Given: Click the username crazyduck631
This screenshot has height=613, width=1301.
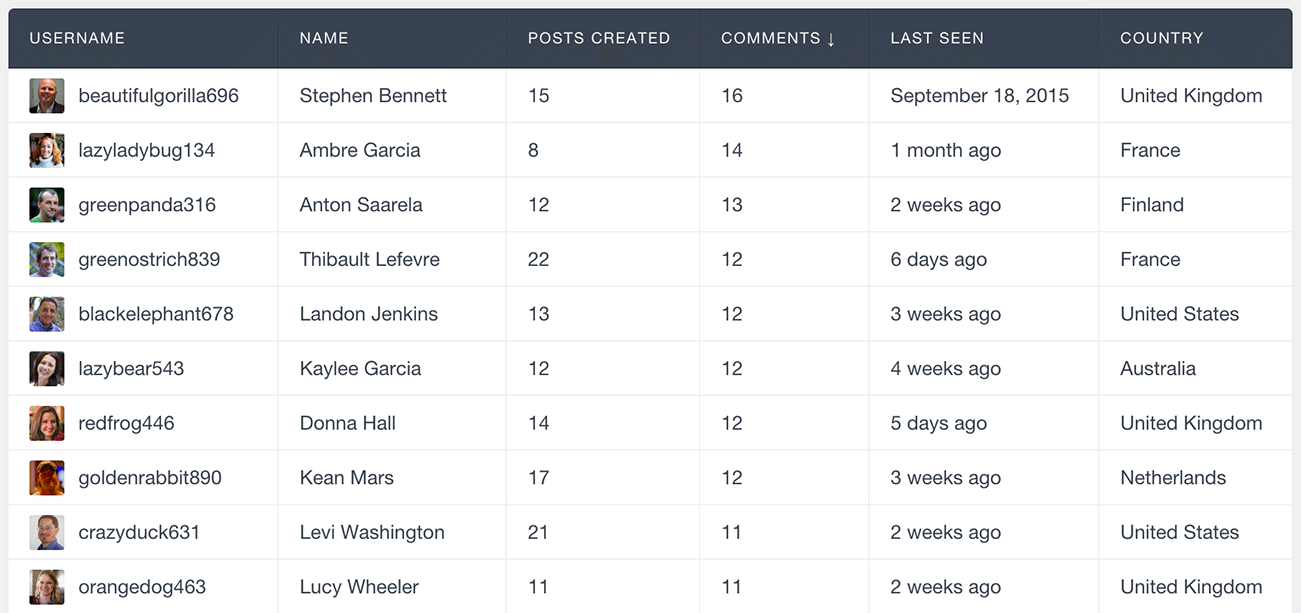Looking at the screenshot, I should [139, 532].
